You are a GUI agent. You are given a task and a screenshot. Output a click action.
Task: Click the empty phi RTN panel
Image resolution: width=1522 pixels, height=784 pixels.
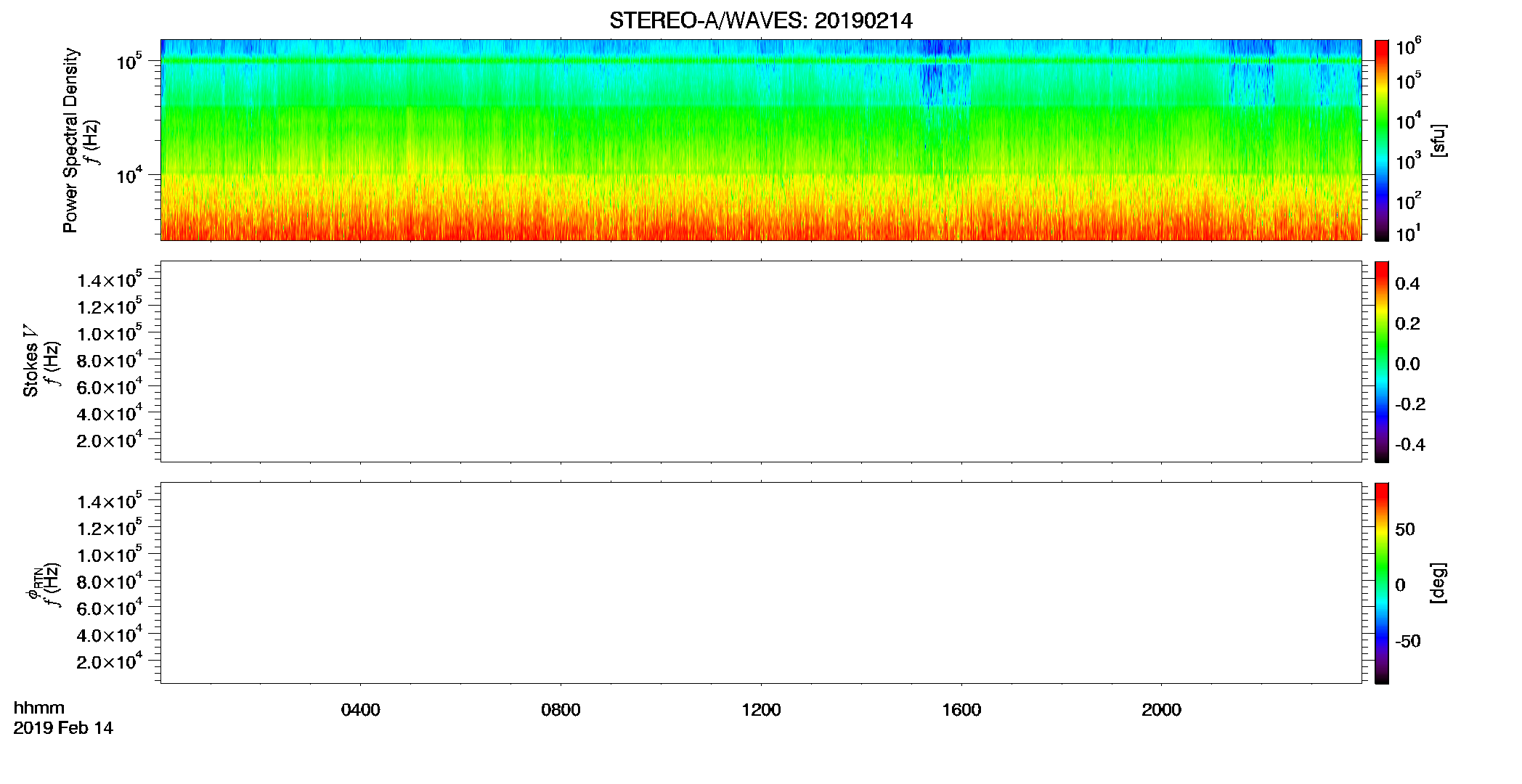[x=761, y=583]
